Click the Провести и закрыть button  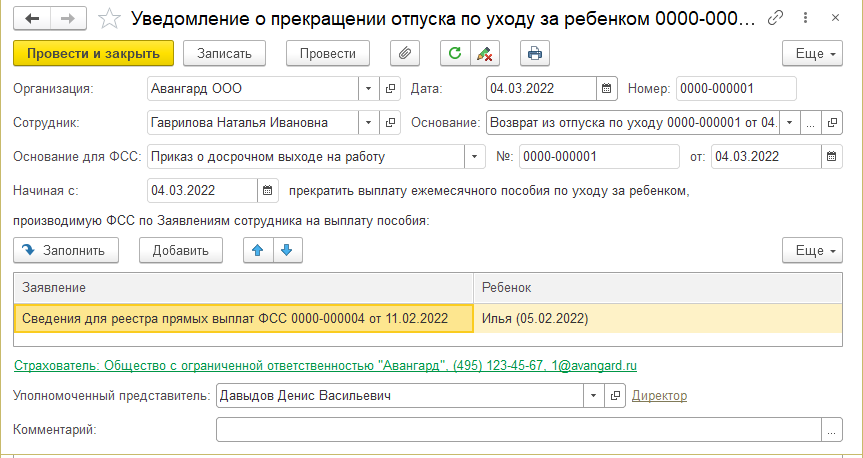tap(94, 53)
